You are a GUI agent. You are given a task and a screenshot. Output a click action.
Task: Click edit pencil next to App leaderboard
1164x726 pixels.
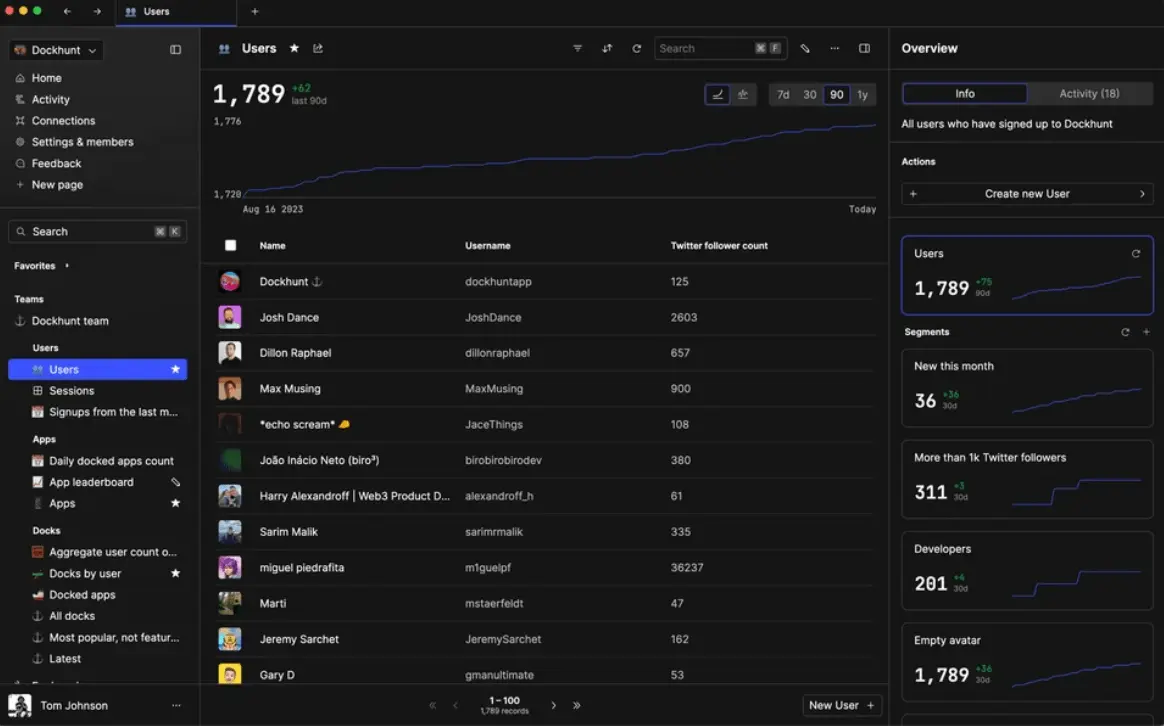tap(175, 482)
